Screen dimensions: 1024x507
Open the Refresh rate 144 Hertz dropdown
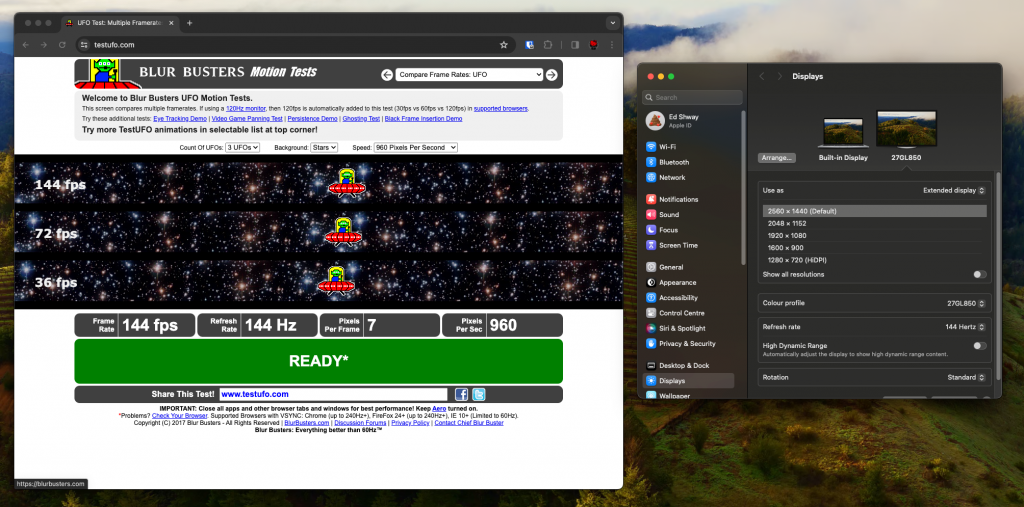pyautogui.click(x=965, y=327)
